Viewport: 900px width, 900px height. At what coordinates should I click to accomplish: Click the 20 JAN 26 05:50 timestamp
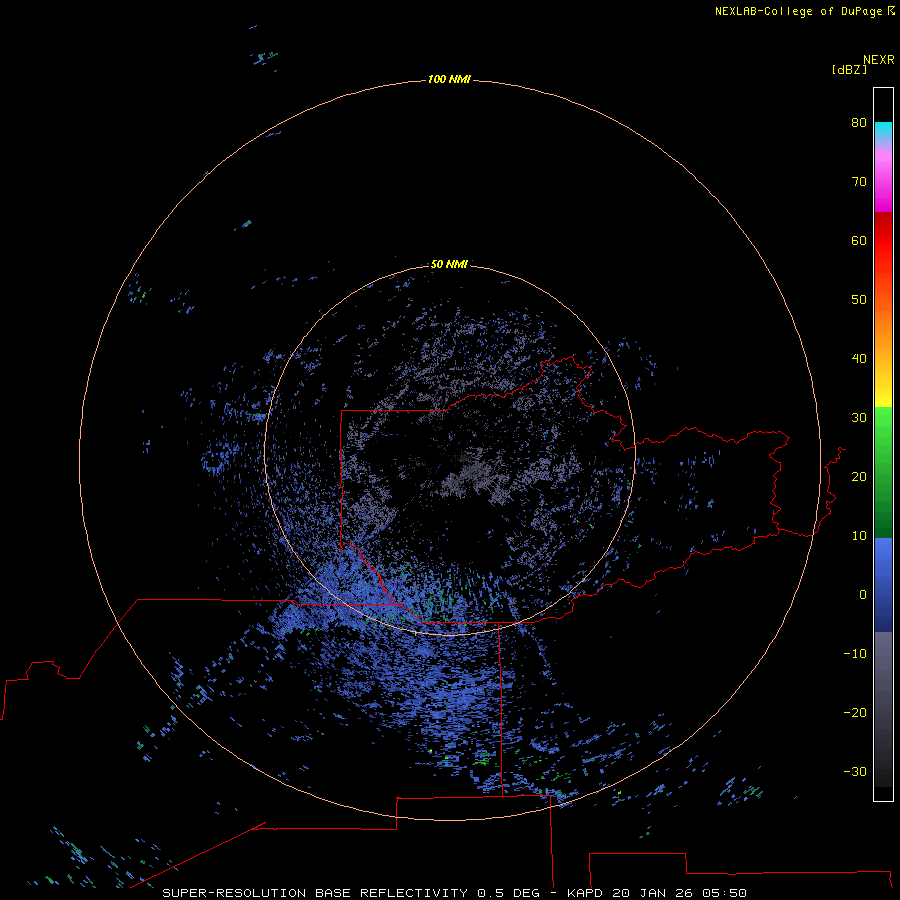pyautogui.click(x=680, y=893)
